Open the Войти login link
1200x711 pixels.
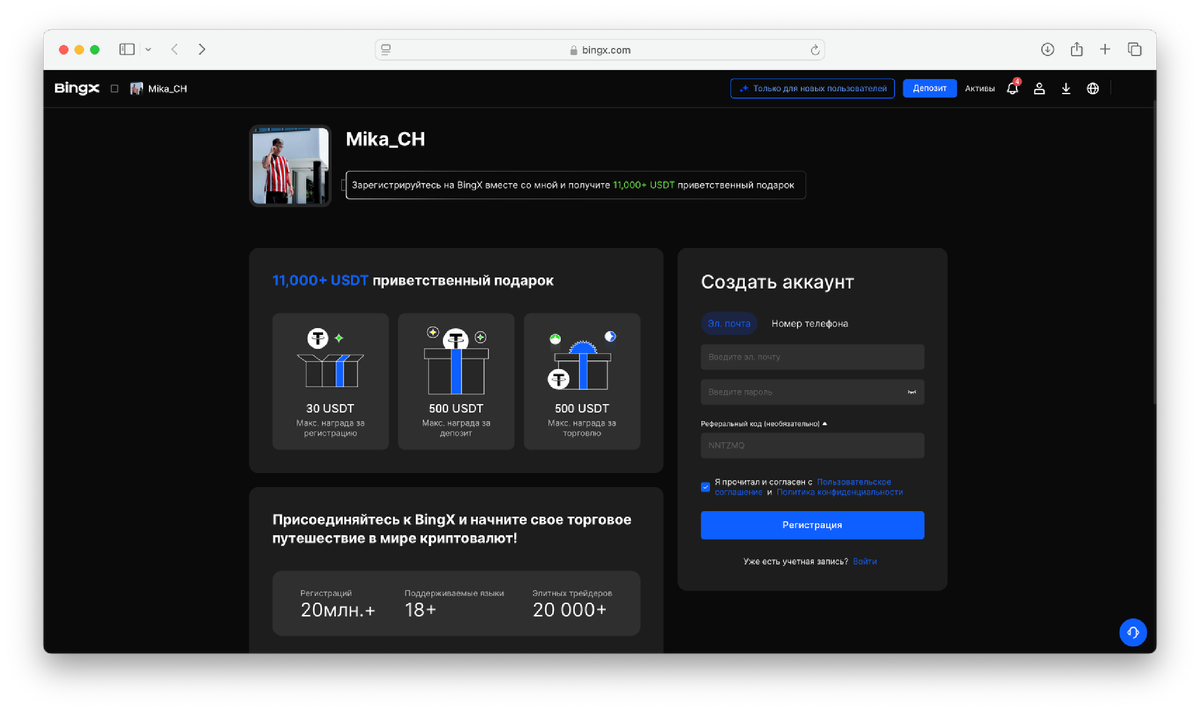tap(865, 561)
